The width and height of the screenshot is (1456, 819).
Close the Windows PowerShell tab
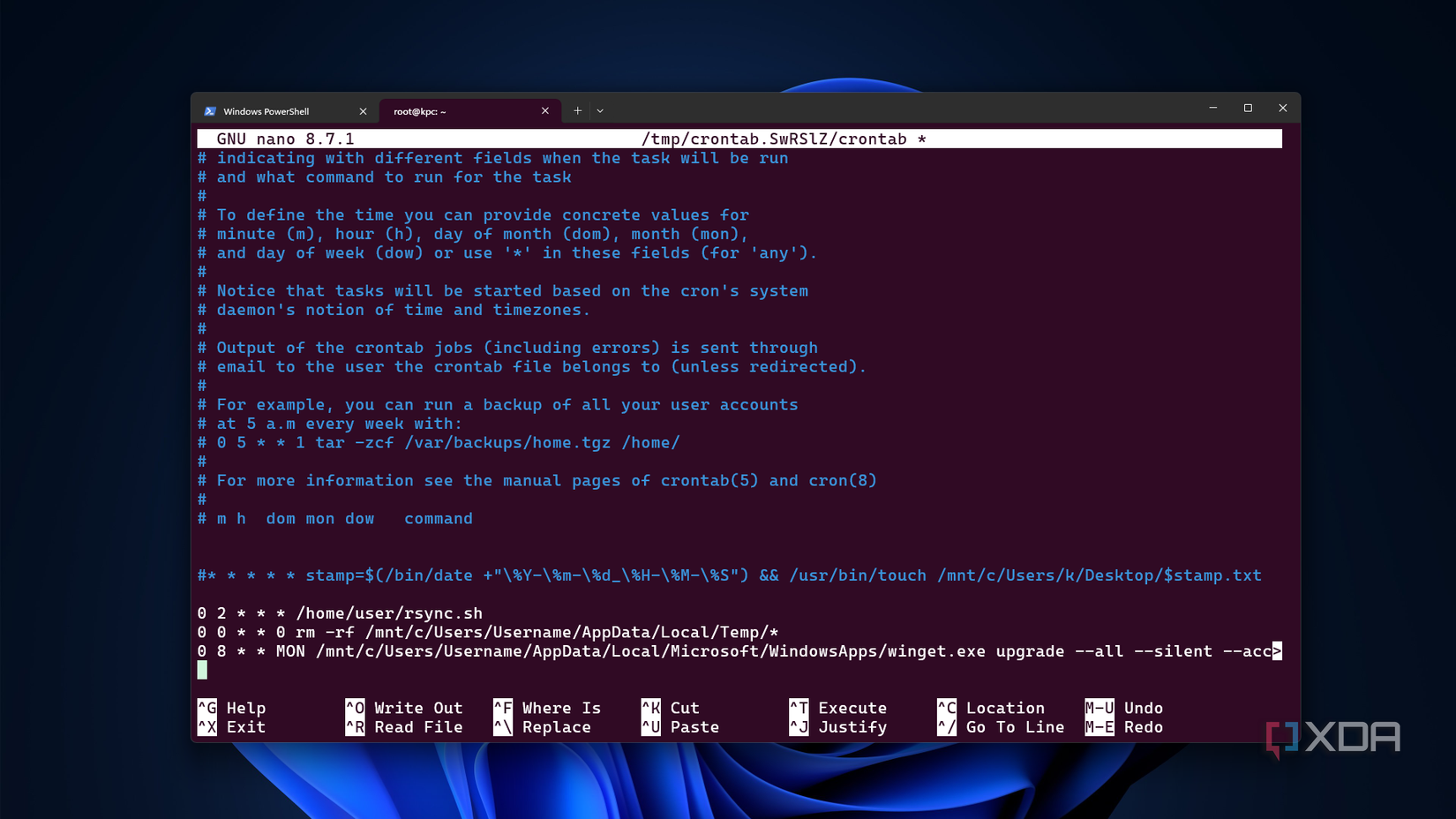[363, 111]
